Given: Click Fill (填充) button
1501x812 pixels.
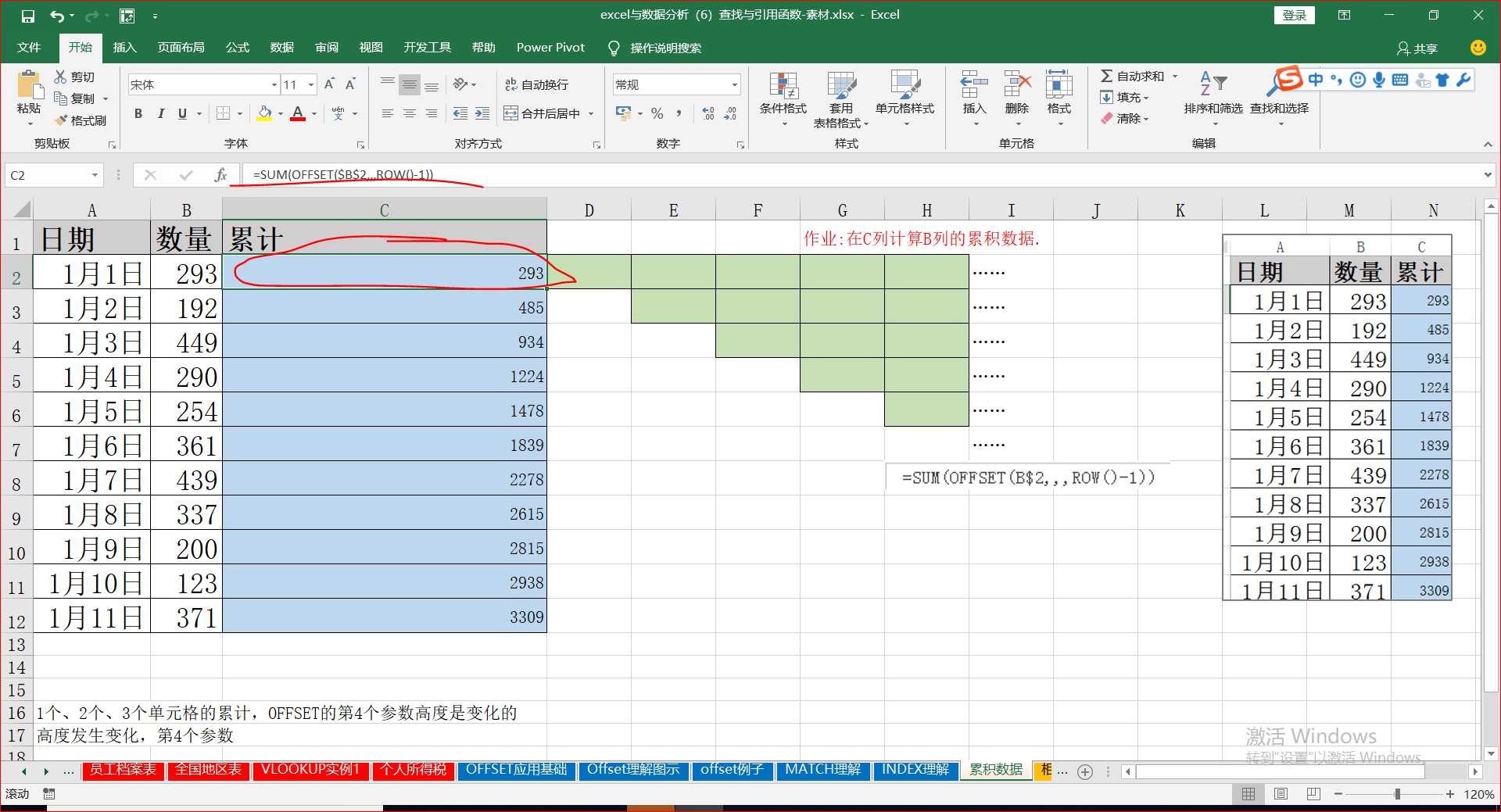Looking at the screenshot, I should (x=1124, y=98).
